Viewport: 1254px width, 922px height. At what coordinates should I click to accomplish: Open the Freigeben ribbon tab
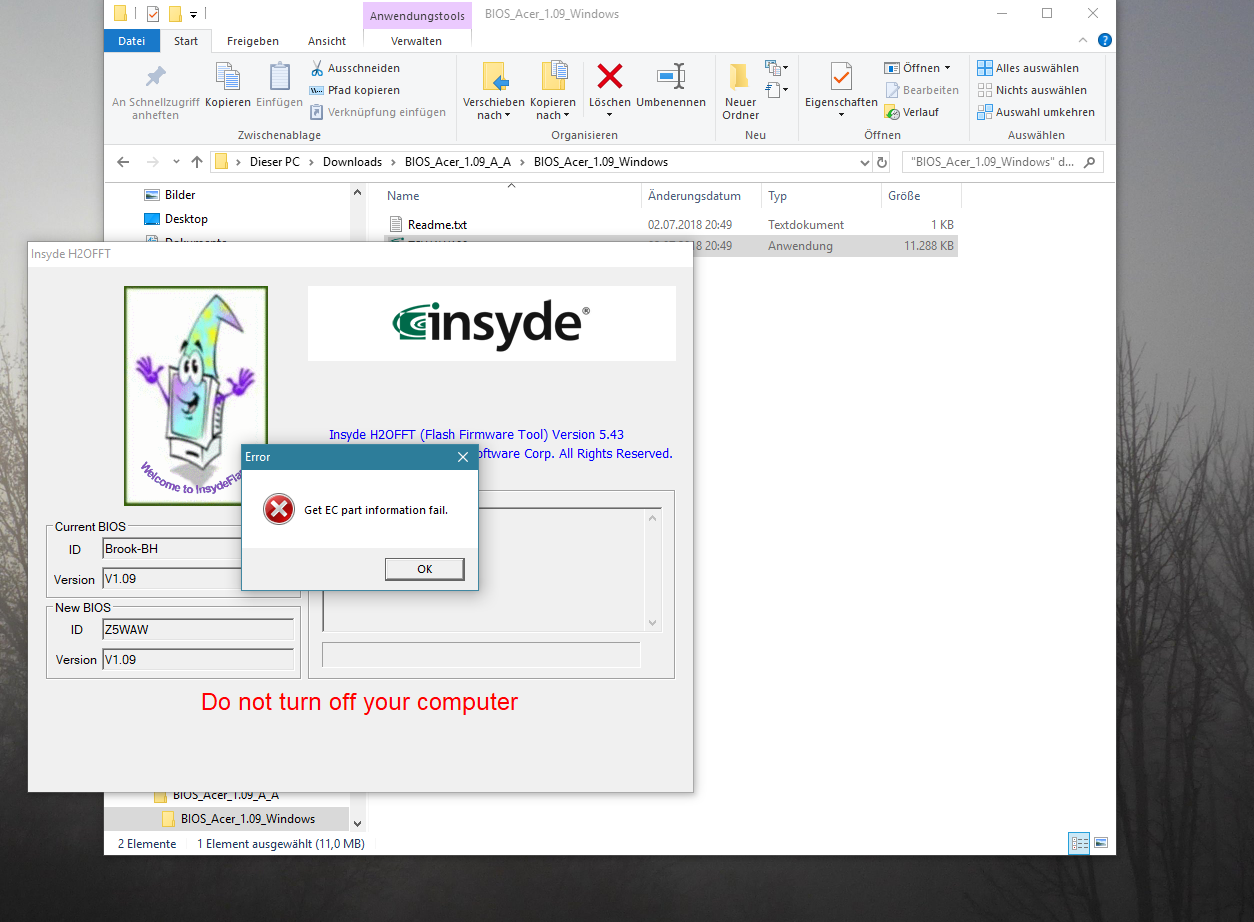click(x=253, y=41)
